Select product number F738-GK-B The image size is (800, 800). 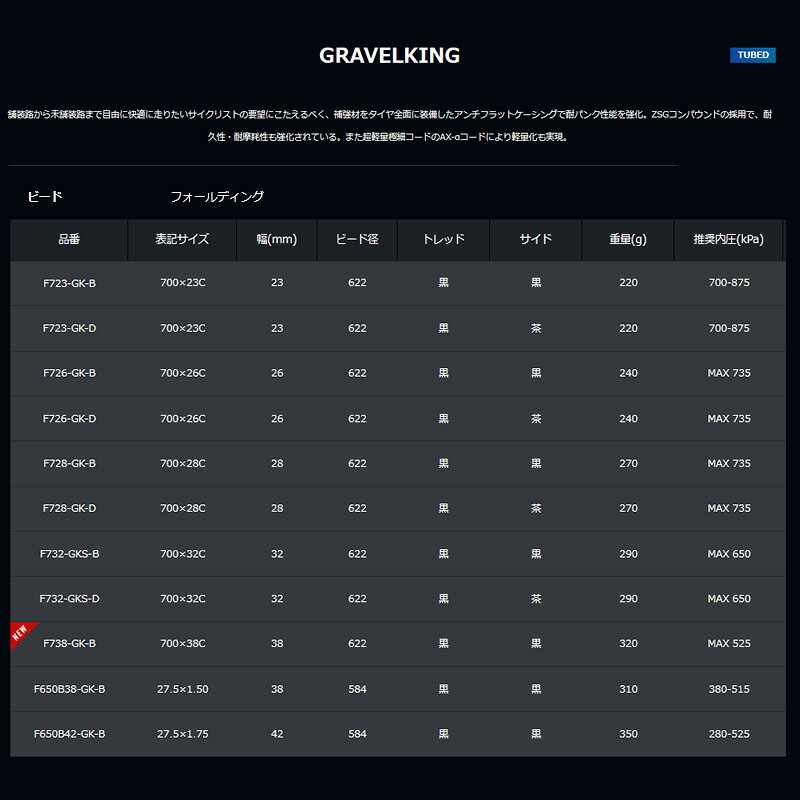70,644
